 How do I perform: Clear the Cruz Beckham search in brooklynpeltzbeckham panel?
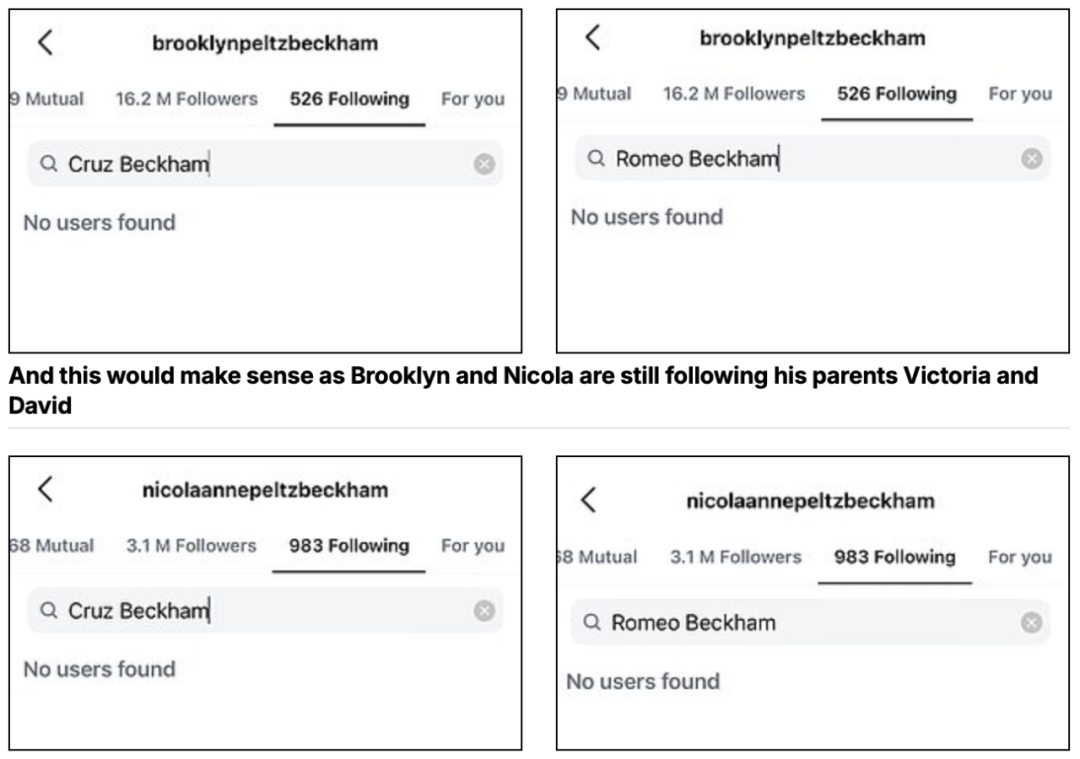pyautogui.click(x=484, y=164)
